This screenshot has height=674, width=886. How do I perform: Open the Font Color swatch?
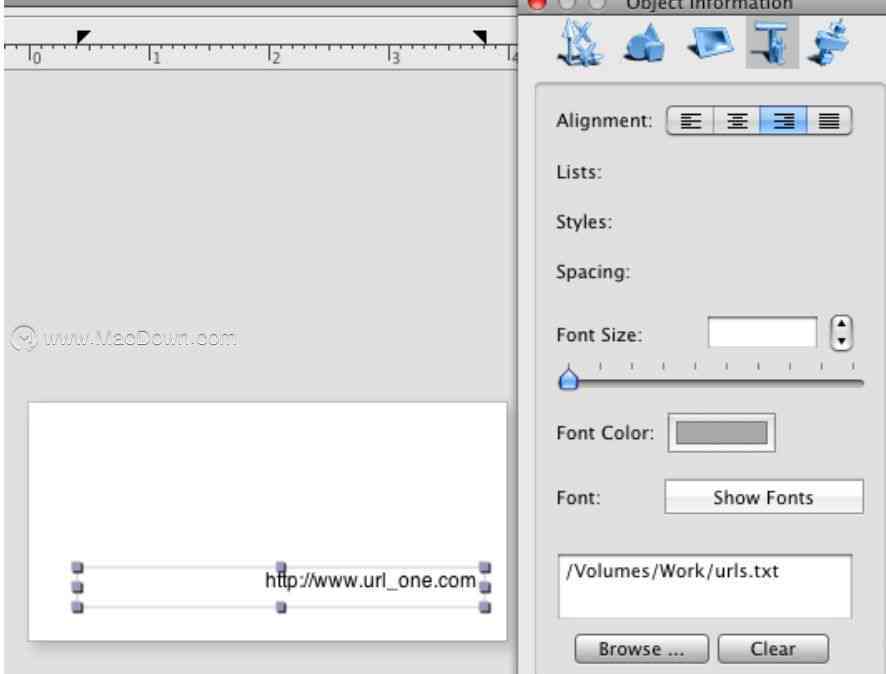pyautogui.click(x=722, y=433)
